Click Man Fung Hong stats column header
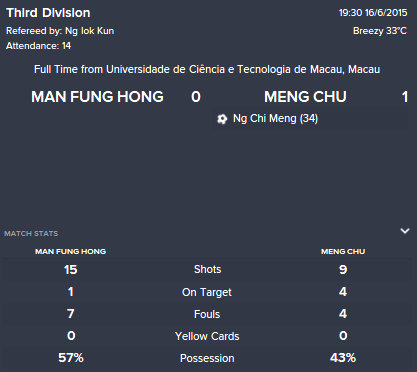The width and height of the screenshot is (417, 372). [x=71, y=252]
